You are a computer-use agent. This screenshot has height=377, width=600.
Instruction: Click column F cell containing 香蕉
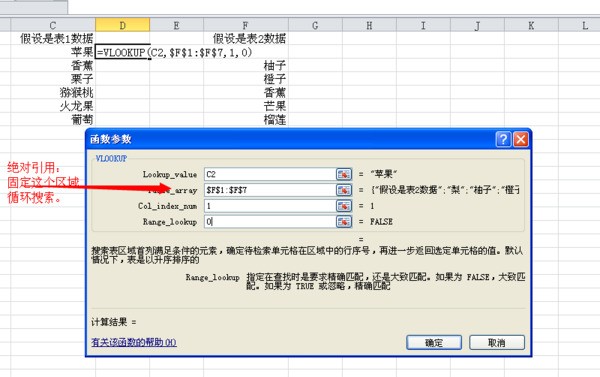coord(246,92)
